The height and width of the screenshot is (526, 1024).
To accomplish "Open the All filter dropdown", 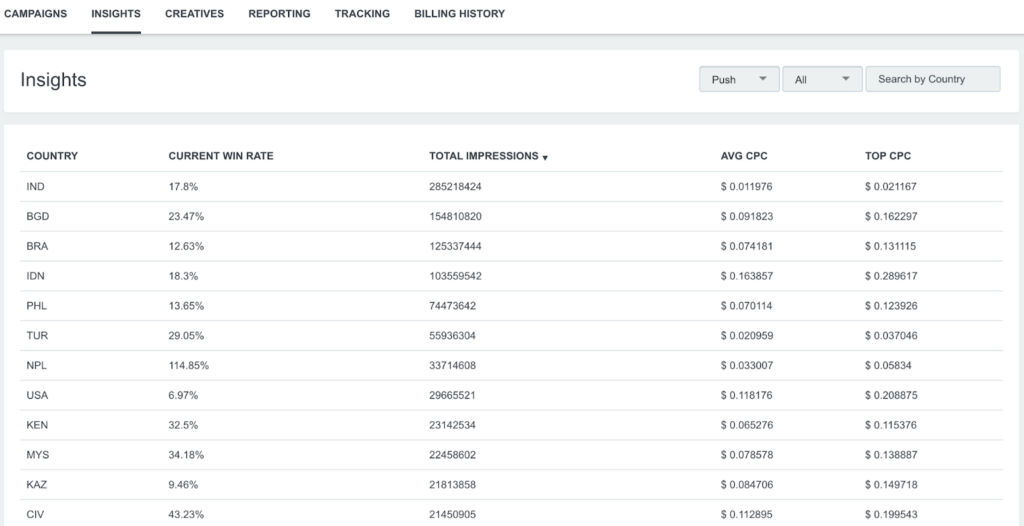I will (821, 79).
